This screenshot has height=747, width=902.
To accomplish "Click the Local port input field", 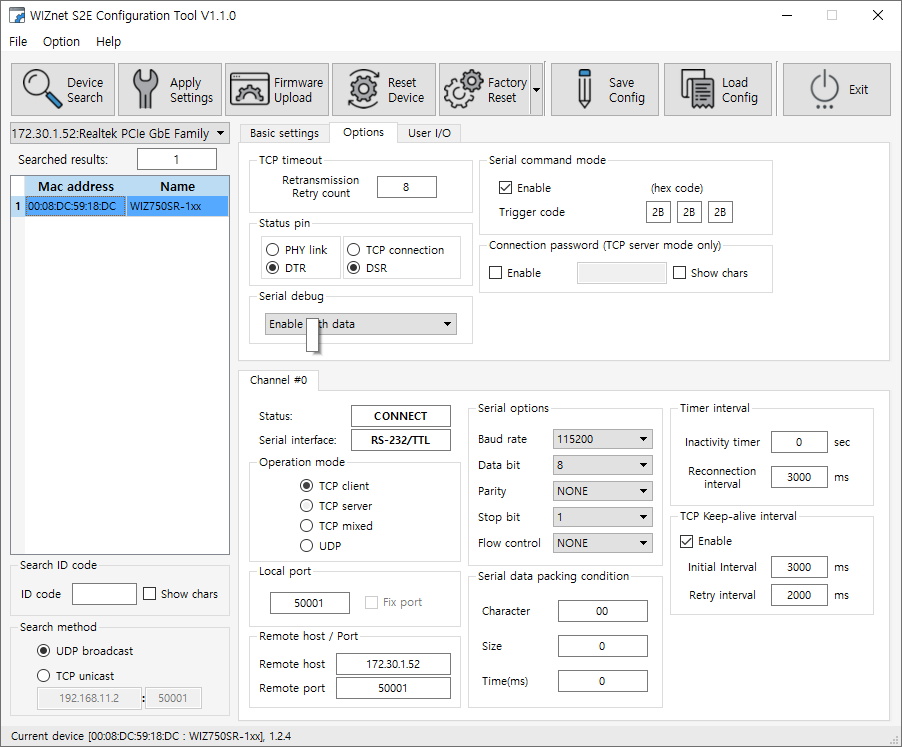I will pos(309,603).
